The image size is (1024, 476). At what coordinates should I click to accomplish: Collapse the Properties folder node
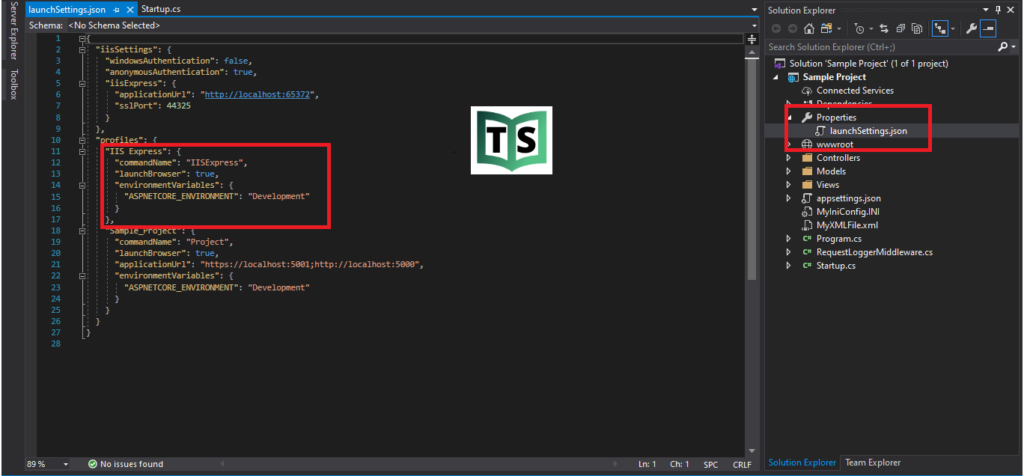(x=790, y=117)
